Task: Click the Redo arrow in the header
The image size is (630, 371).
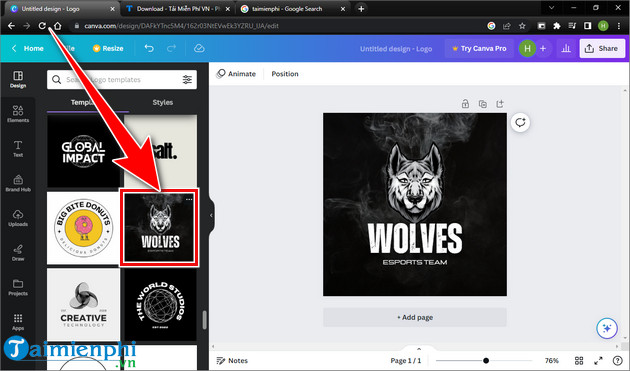Action: pos(172,48)
